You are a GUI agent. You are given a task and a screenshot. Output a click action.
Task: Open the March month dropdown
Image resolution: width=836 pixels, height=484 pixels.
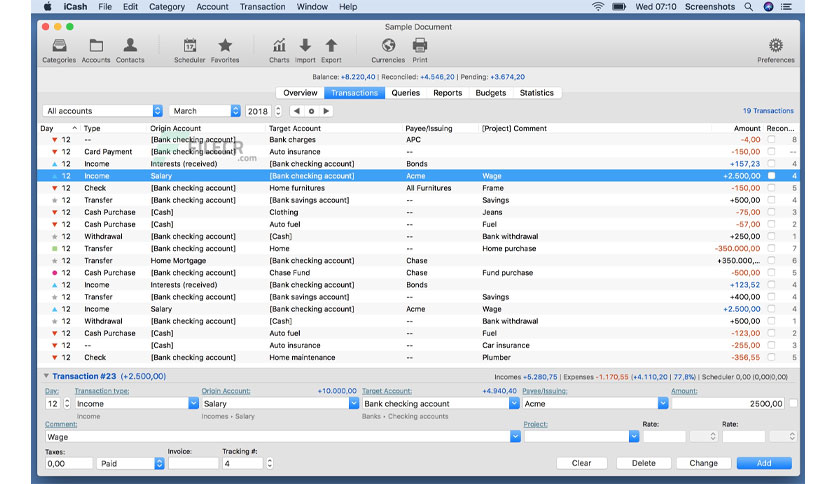tap(205, 111)
